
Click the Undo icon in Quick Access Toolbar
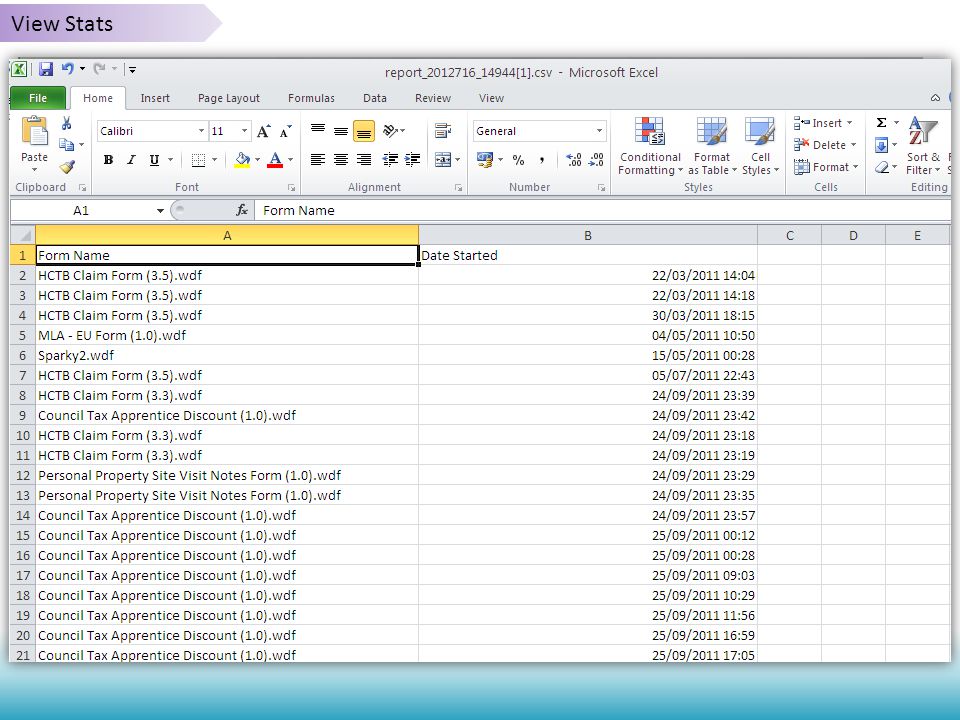click(x=67, y=69)
